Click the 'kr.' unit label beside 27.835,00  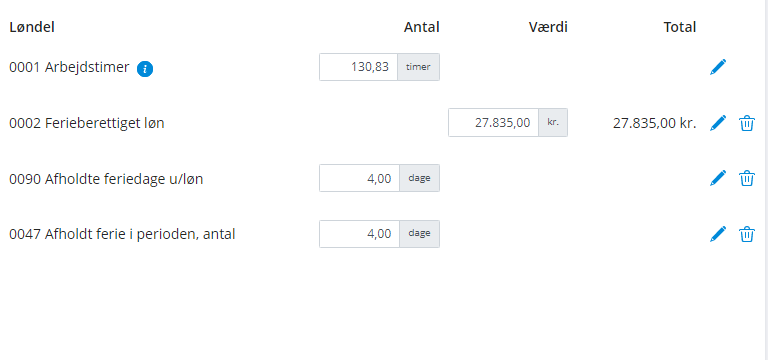coord(553,122)
